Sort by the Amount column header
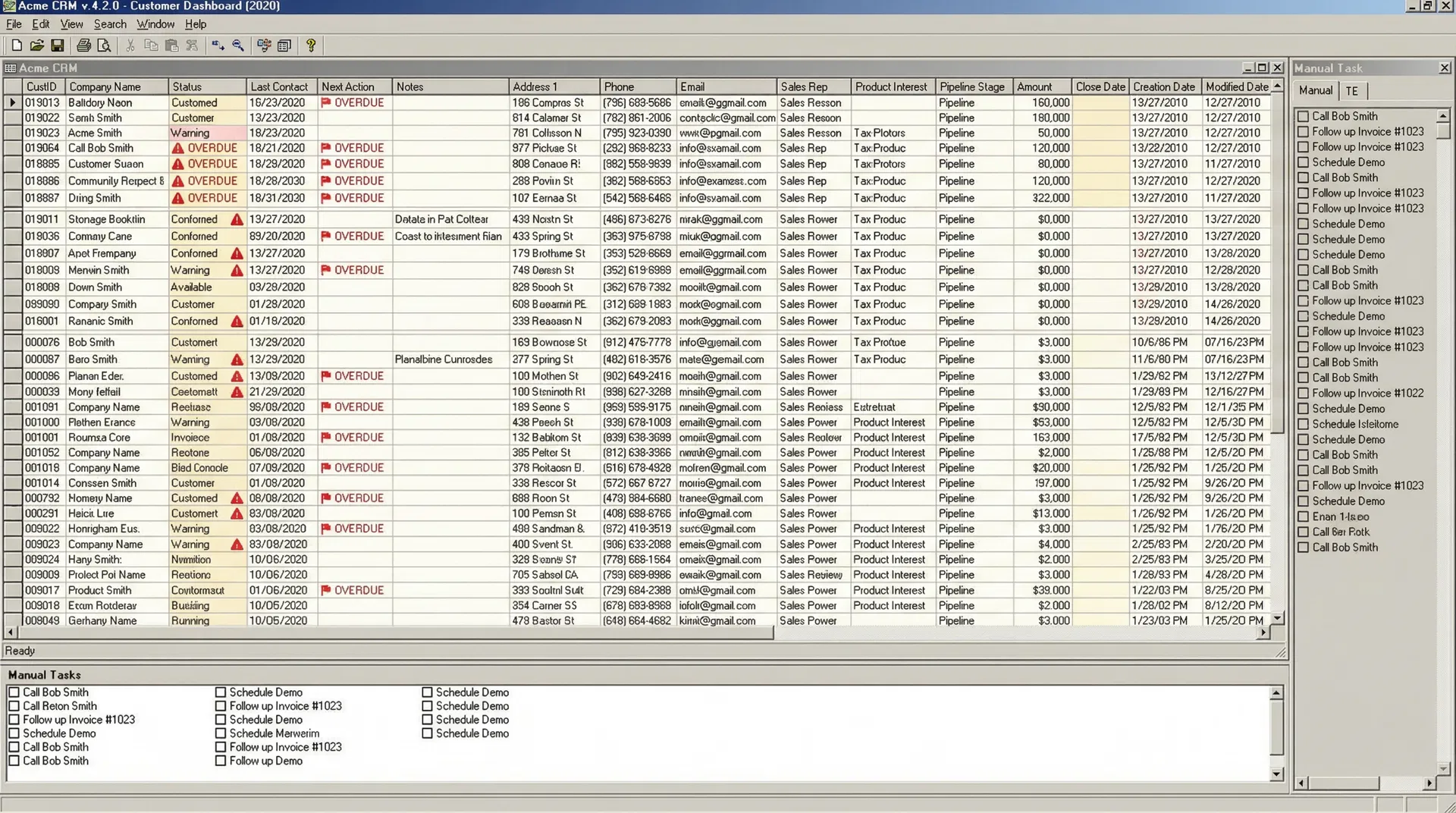This screenshot has width=1456, height=813. 1034,86
